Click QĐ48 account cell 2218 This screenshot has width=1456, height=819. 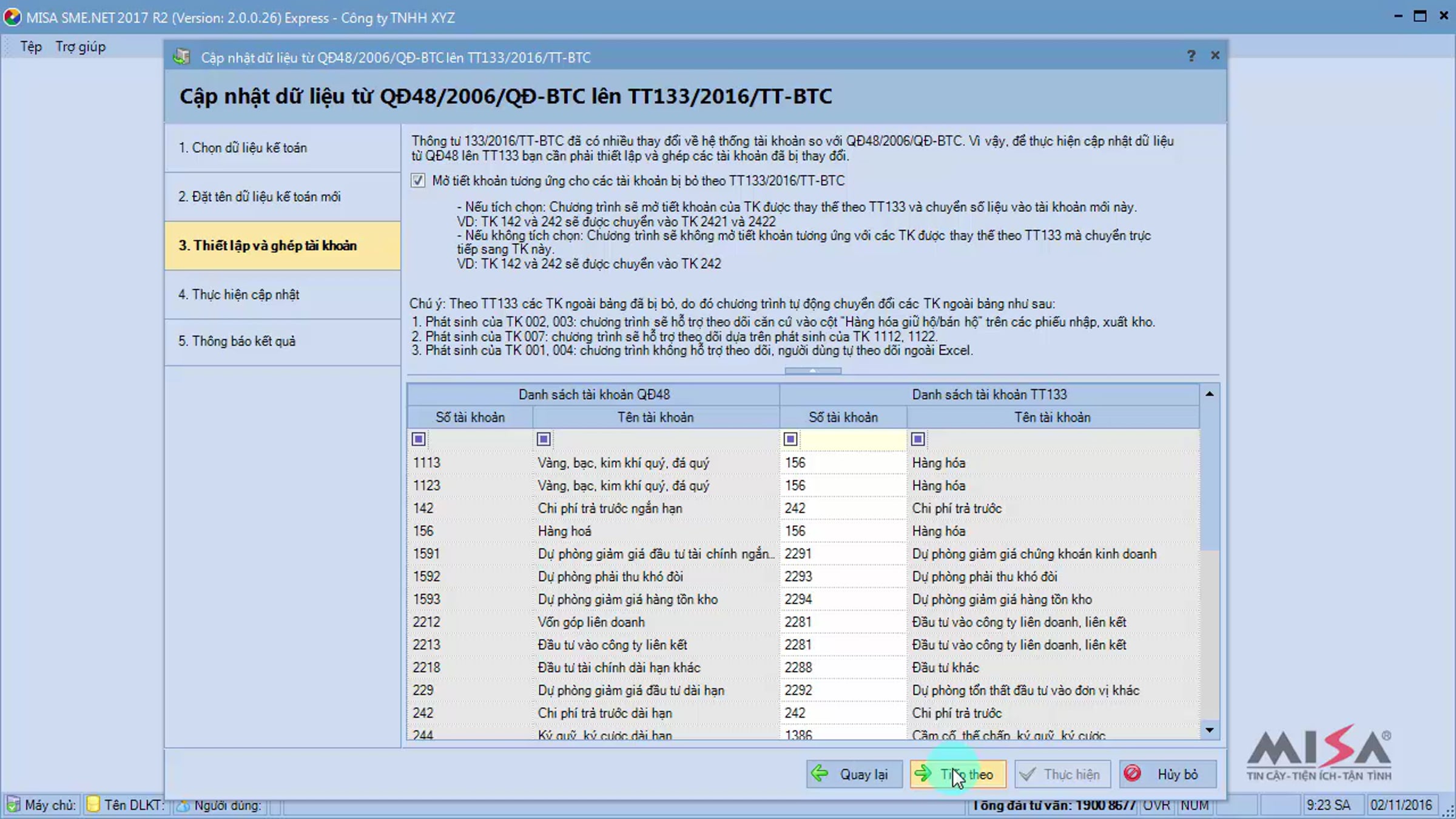[x=470, y=667]
